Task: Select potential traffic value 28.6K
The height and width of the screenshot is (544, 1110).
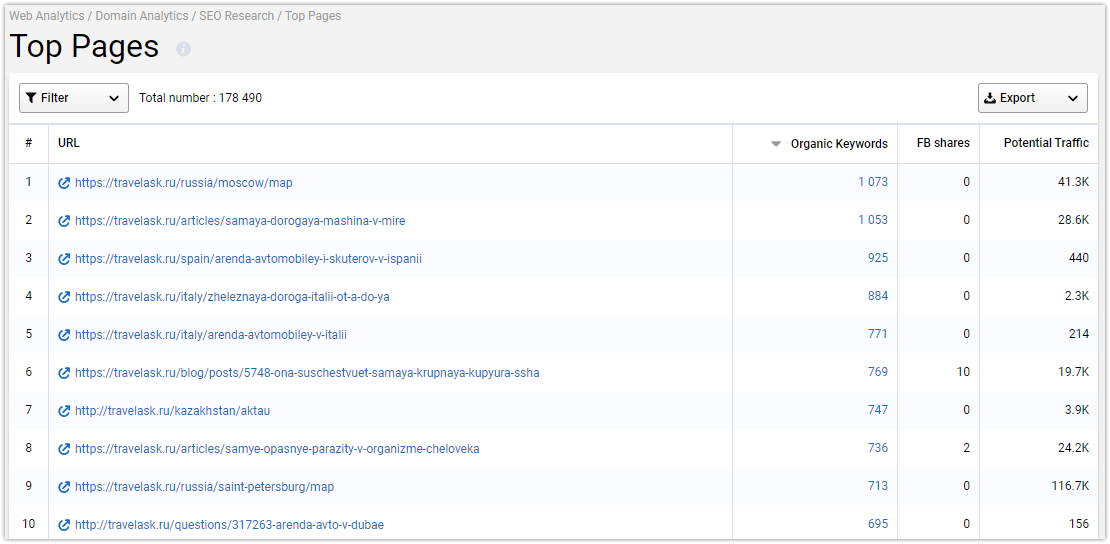Action: tap(1073, 220)
